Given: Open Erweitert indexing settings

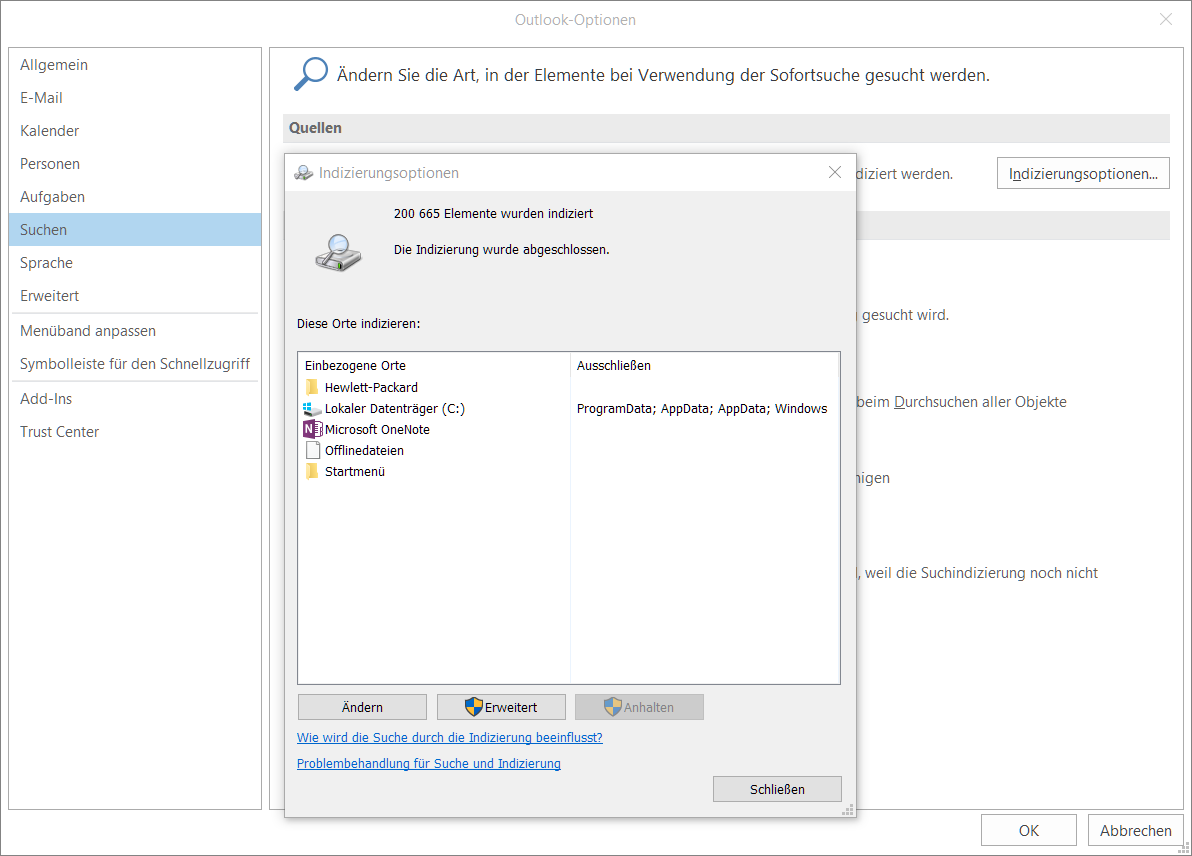Looking at the screenshot, I should (x=501, y=707).
